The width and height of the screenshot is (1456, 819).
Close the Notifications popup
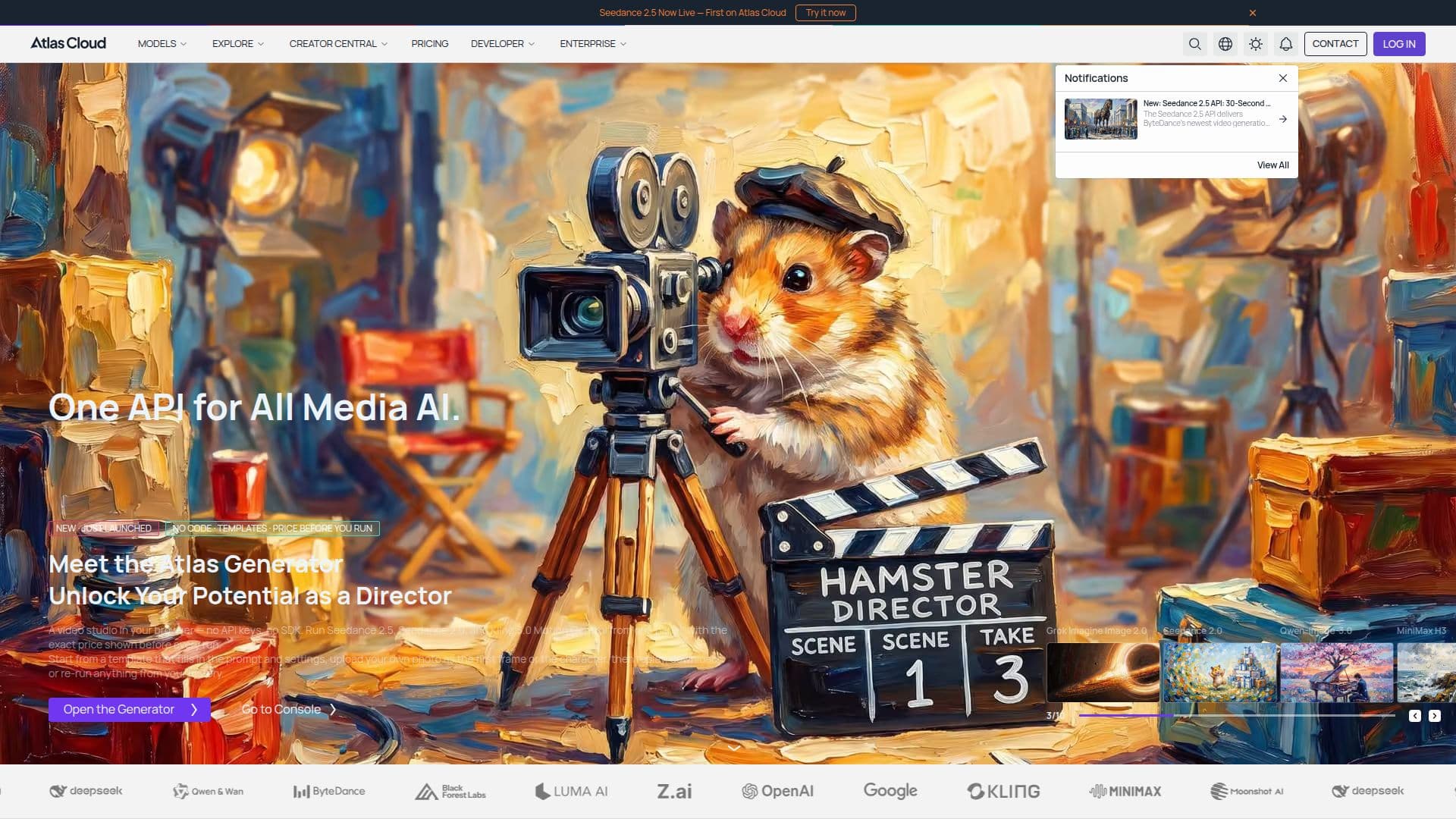point(1283,78)
